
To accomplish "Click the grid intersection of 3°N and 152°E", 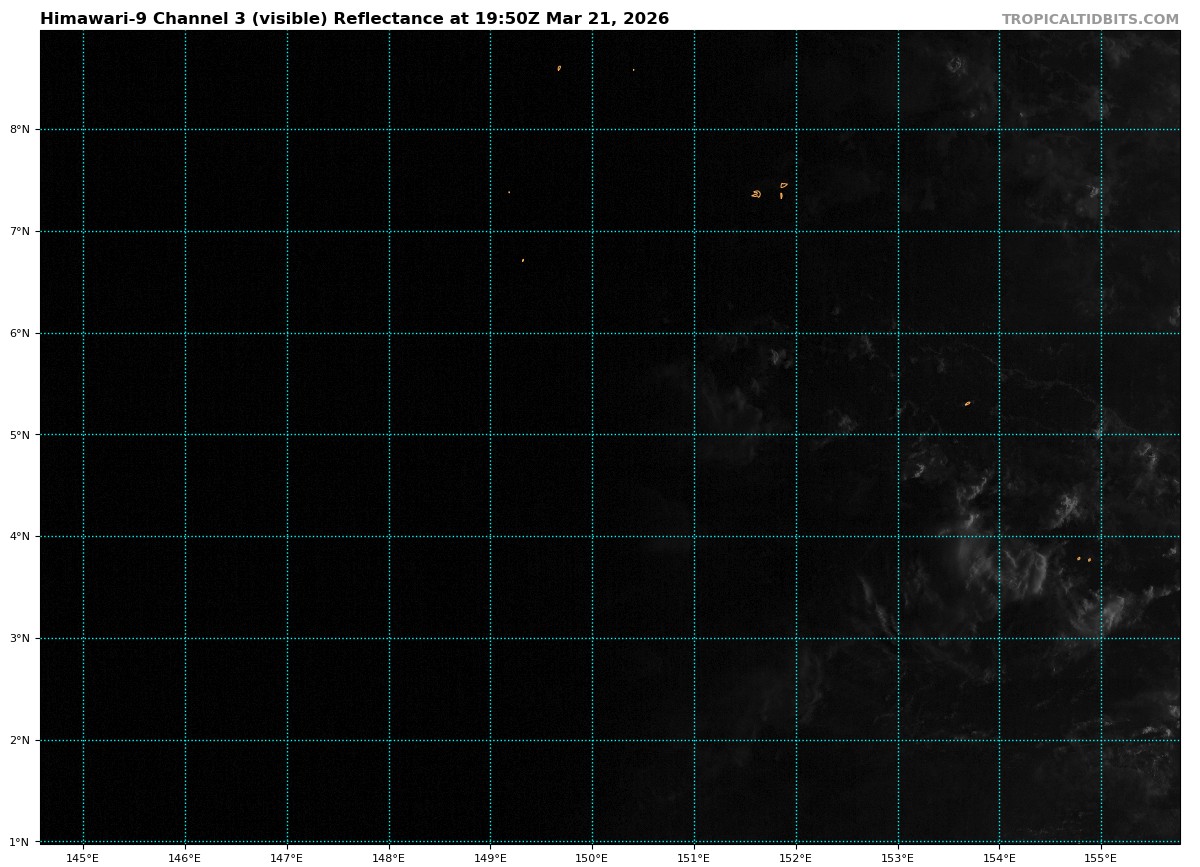I will pyautogui.click(x=796, y=638).
